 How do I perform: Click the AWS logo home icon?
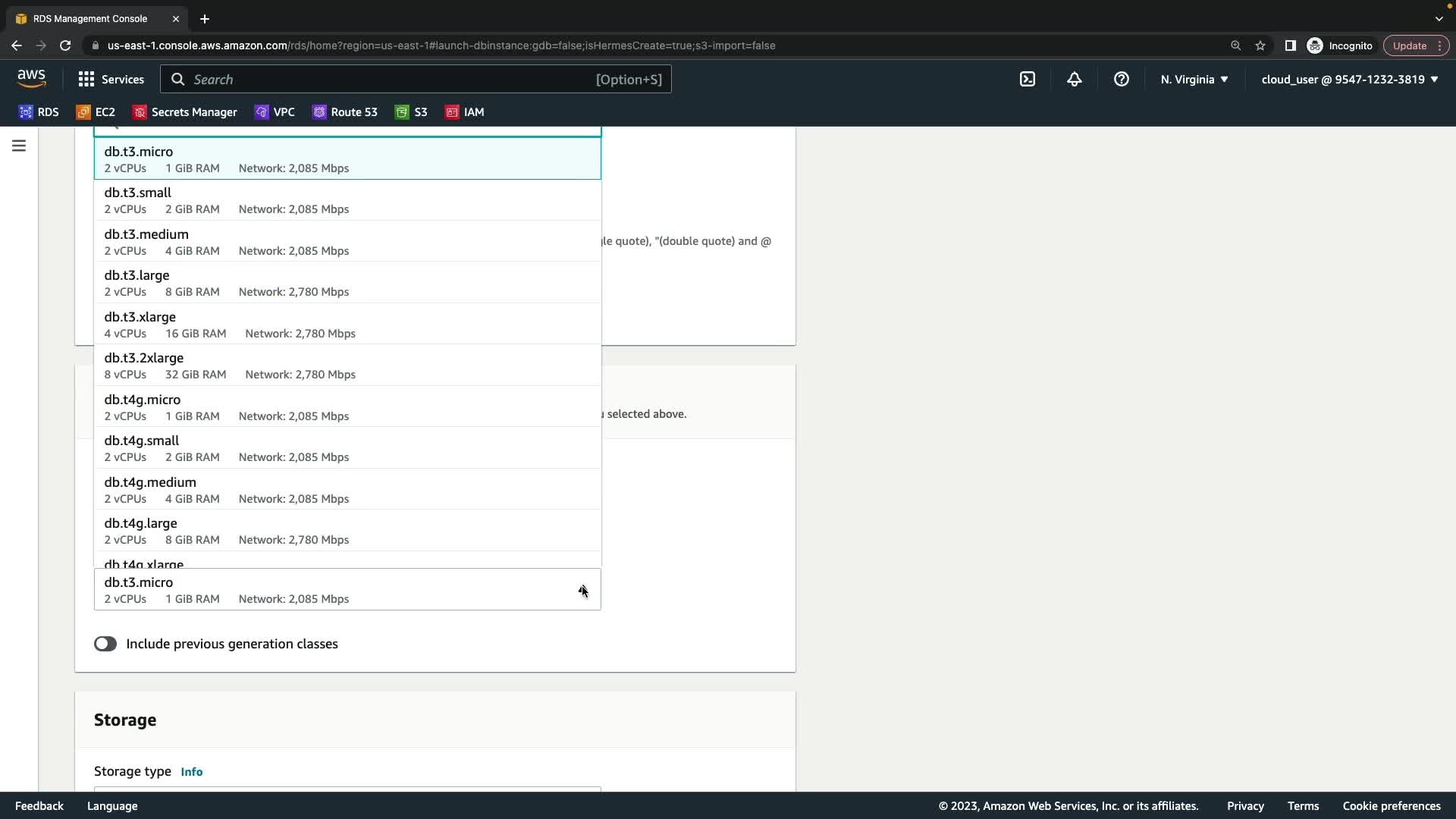(x=32, y=79)
